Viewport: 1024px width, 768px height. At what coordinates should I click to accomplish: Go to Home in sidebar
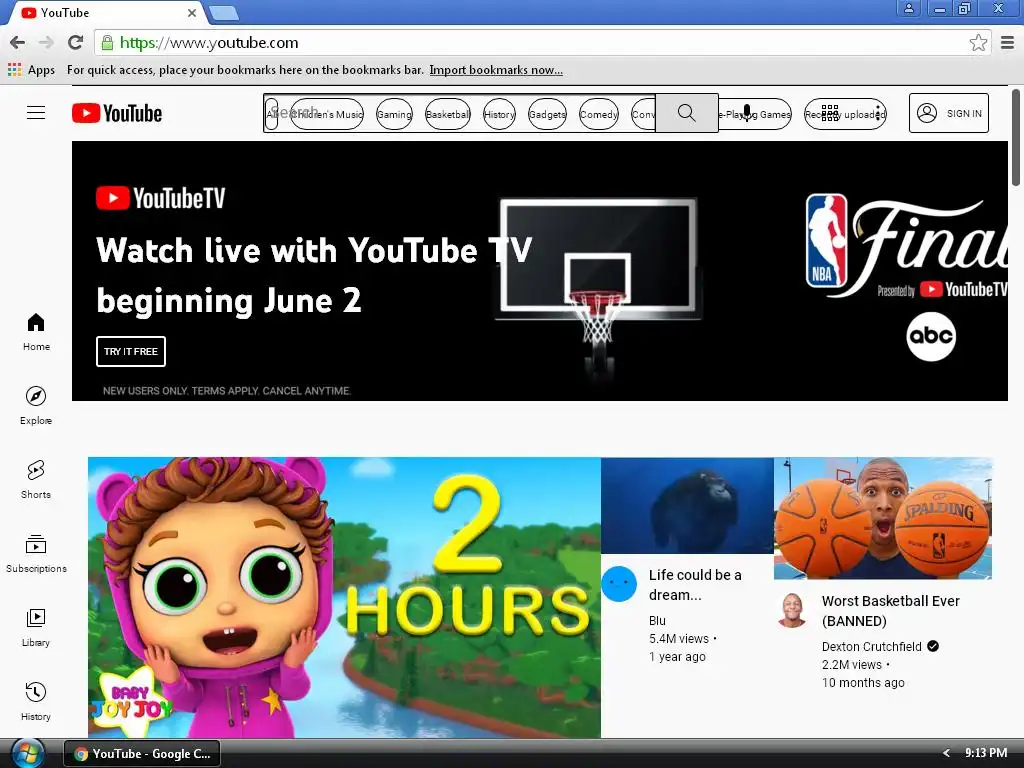(36, 332)
